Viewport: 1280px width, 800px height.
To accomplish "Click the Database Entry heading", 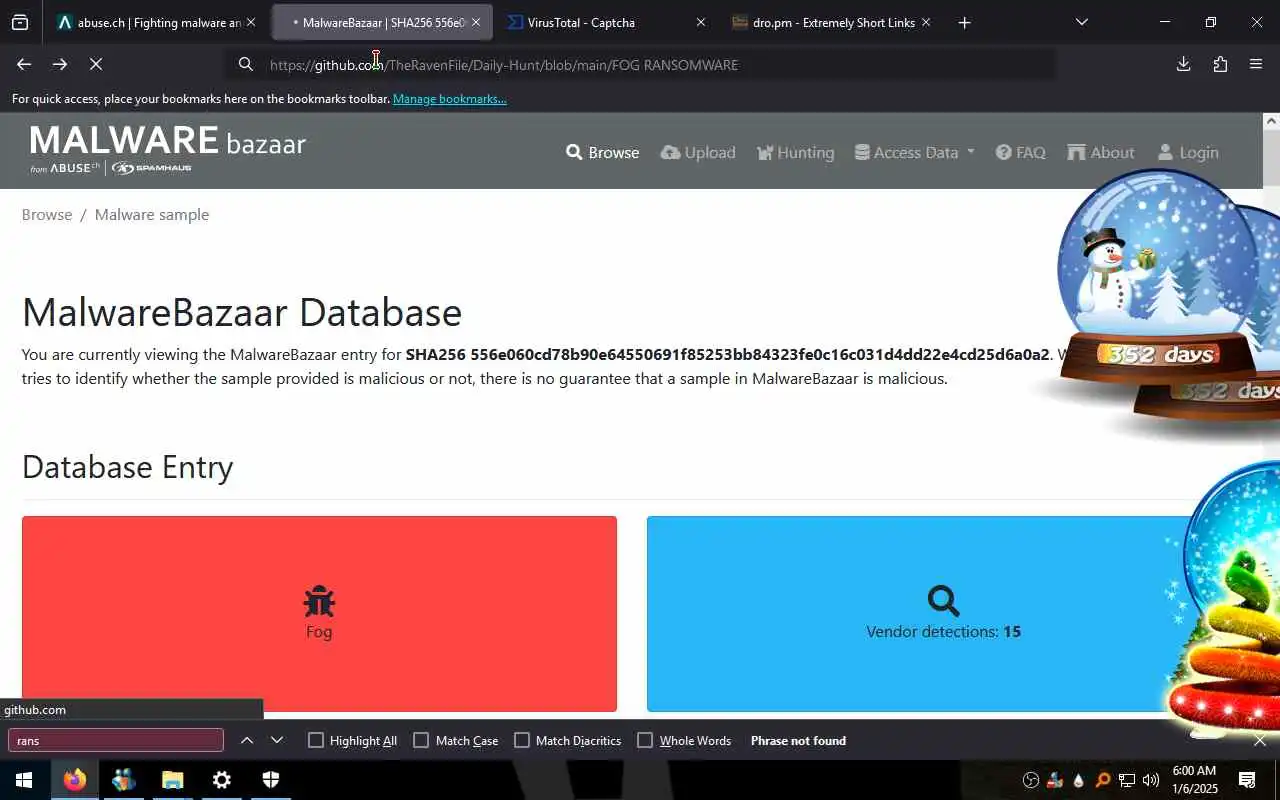I will pyautogui.click(x=127, y=467).
